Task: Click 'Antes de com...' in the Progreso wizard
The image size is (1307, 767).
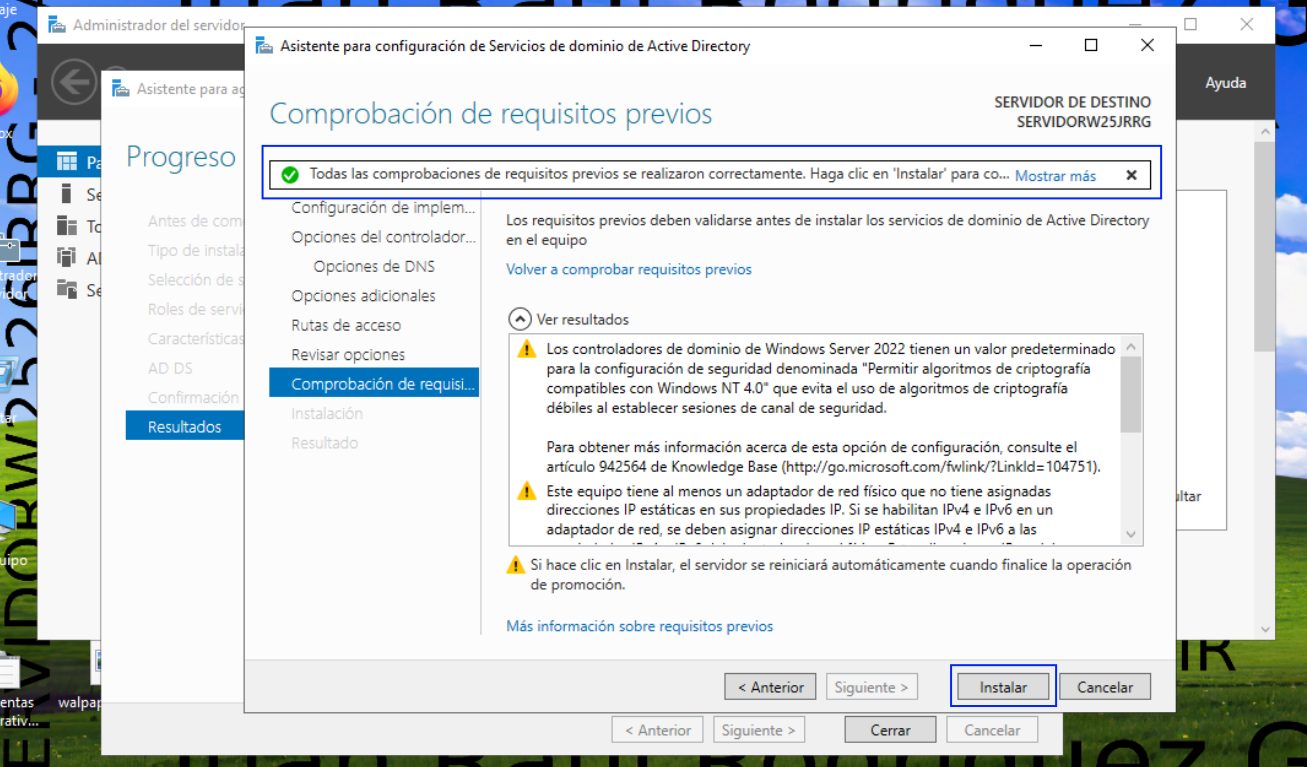Action: [196, 221]
